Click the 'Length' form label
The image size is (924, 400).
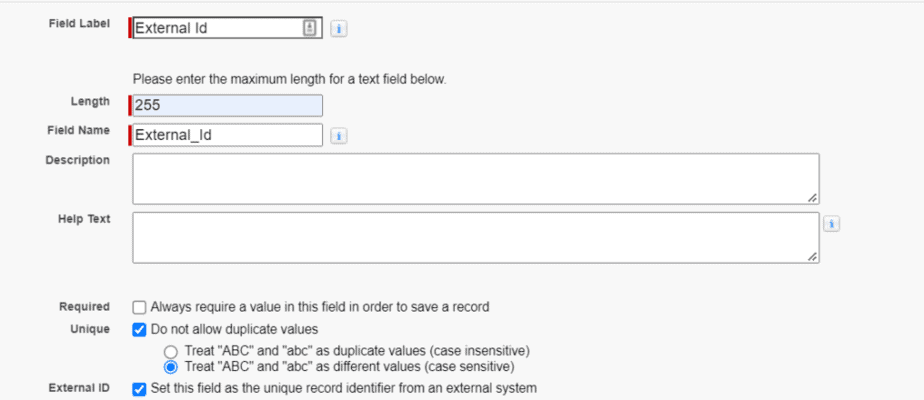[90, 101]
